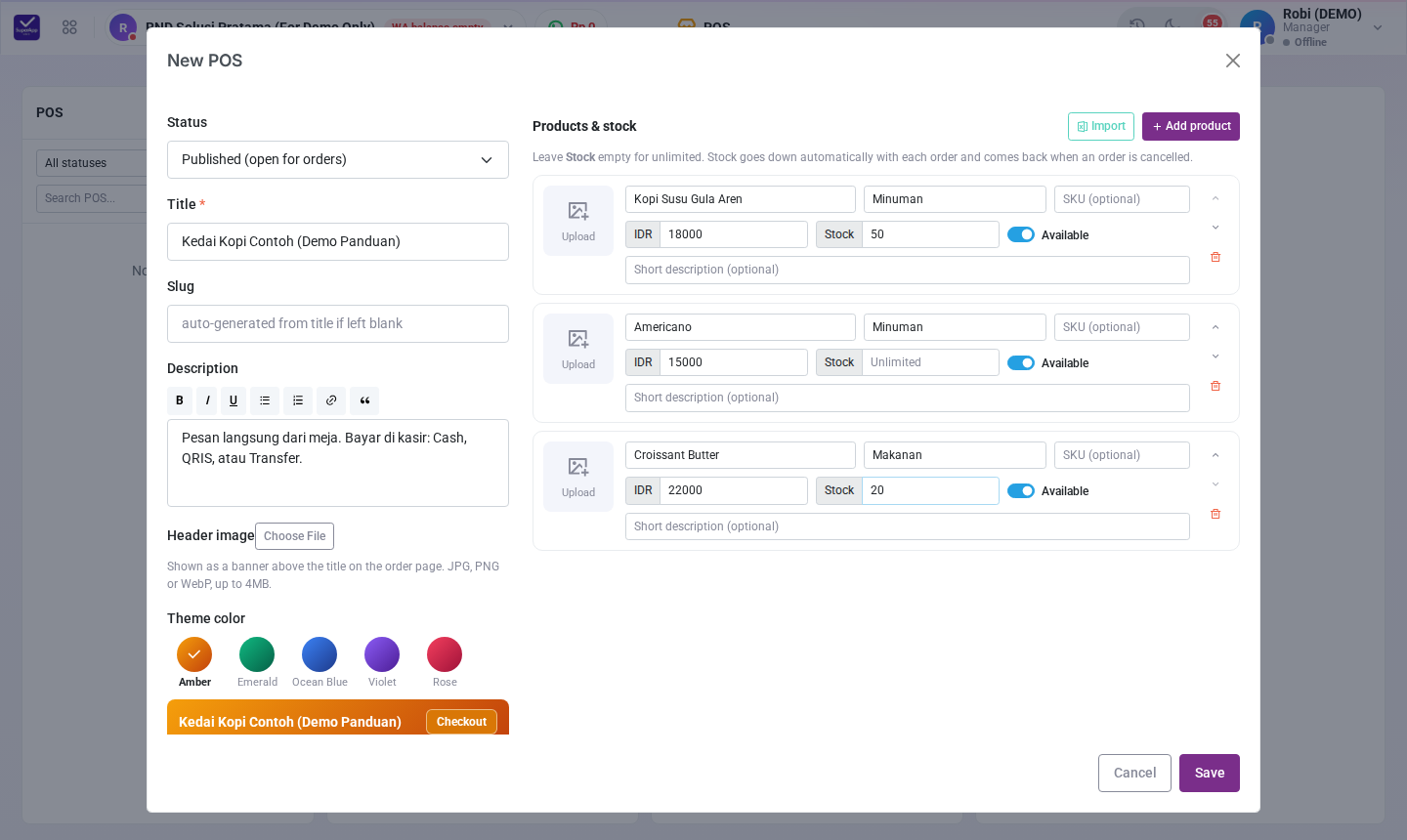Toggle Available switch for Americano
Image resolution: width=1407 pixels, height=840 pixels.
pyautogui.click(x=1021, y=362)
